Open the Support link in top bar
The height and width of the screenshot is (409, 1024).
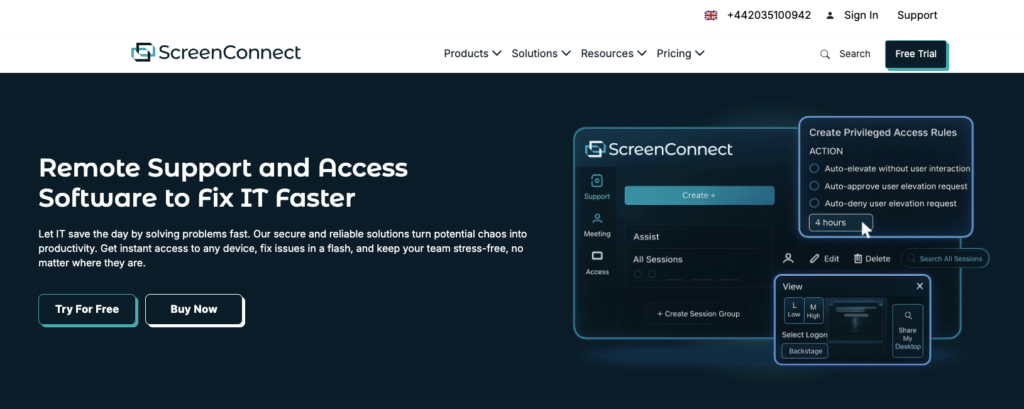coord(917,15)
